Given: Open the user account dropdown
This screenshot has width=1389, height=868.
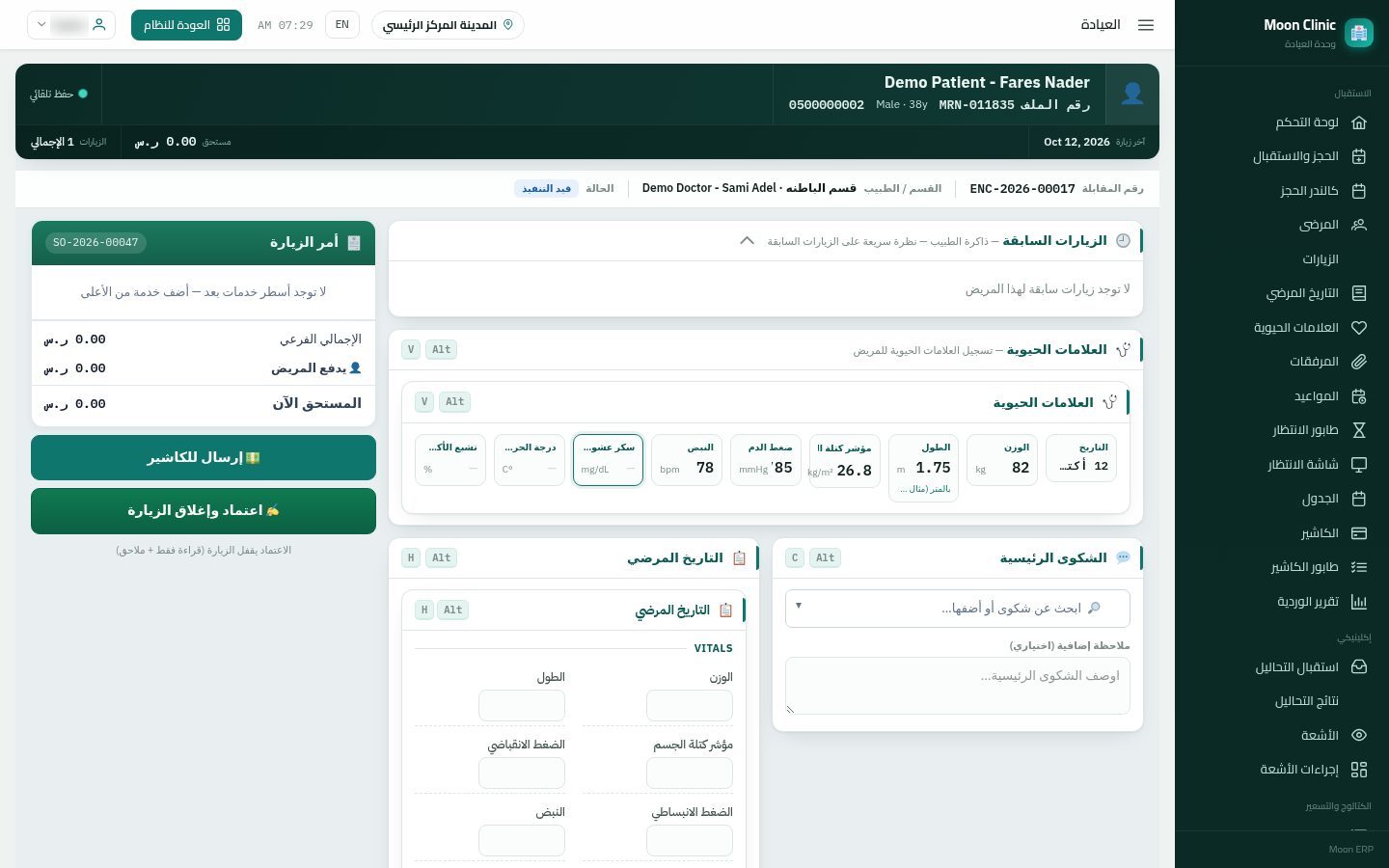Looking at the screenshot, I should 71,25.
